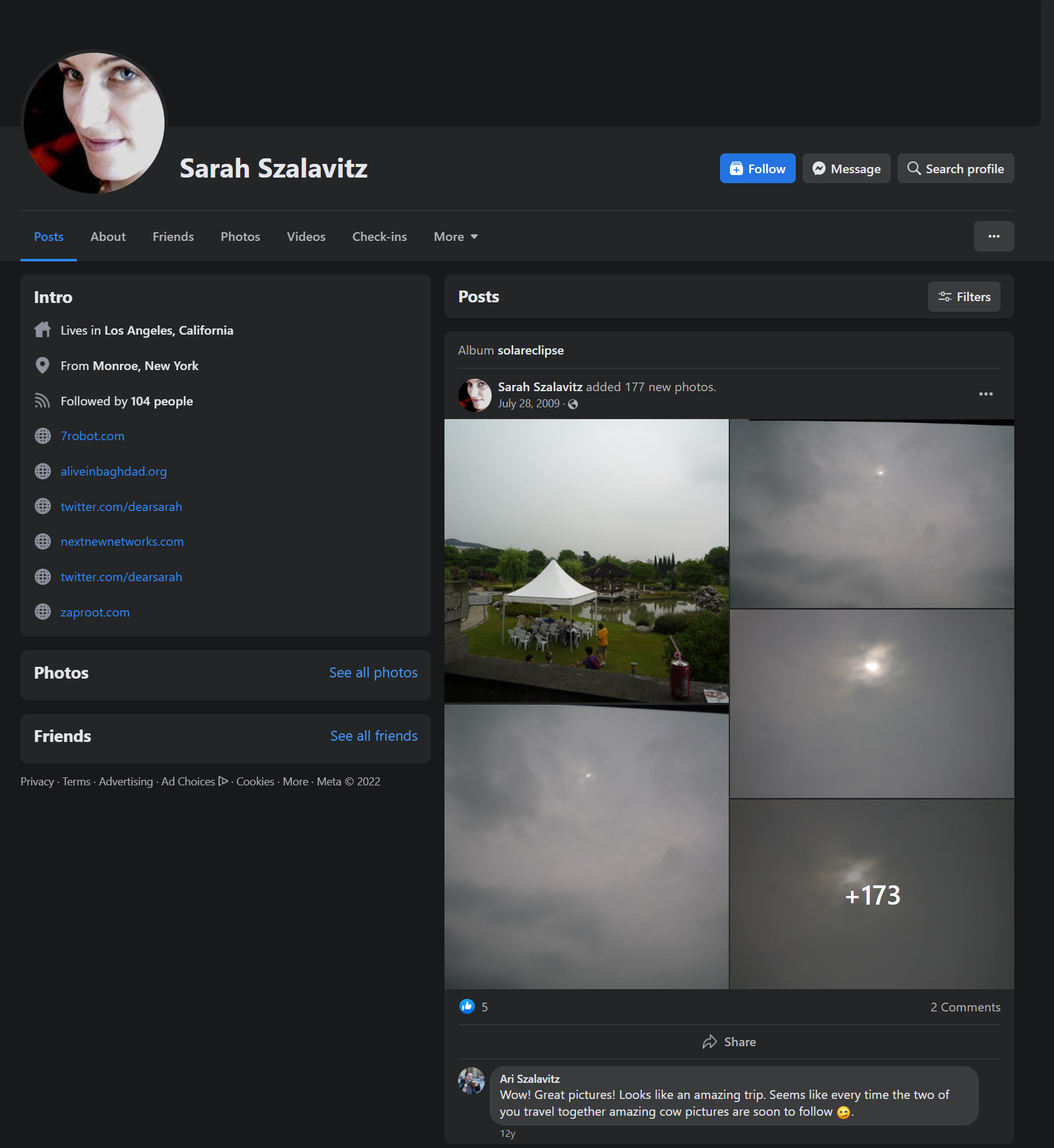Screen dimensions: 1054x1148
Task: Open the Advertising footer link
Action: [125, 782]
